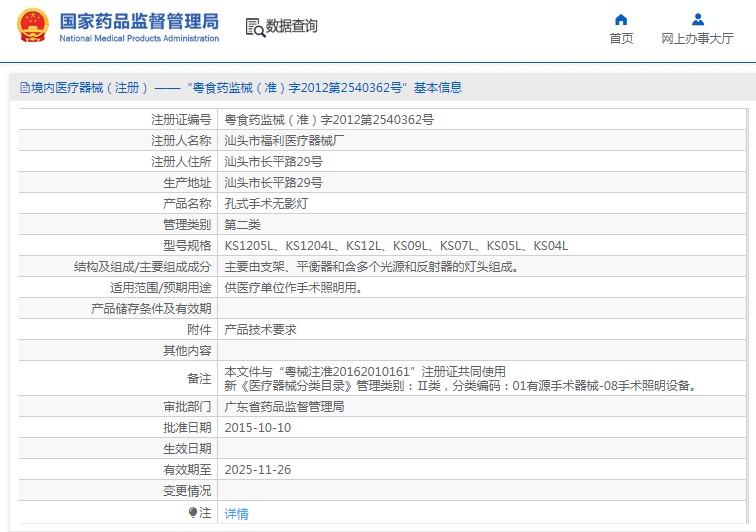Click the 变更情况 label
Screen dimensions: 756x532
click(187, 491)
